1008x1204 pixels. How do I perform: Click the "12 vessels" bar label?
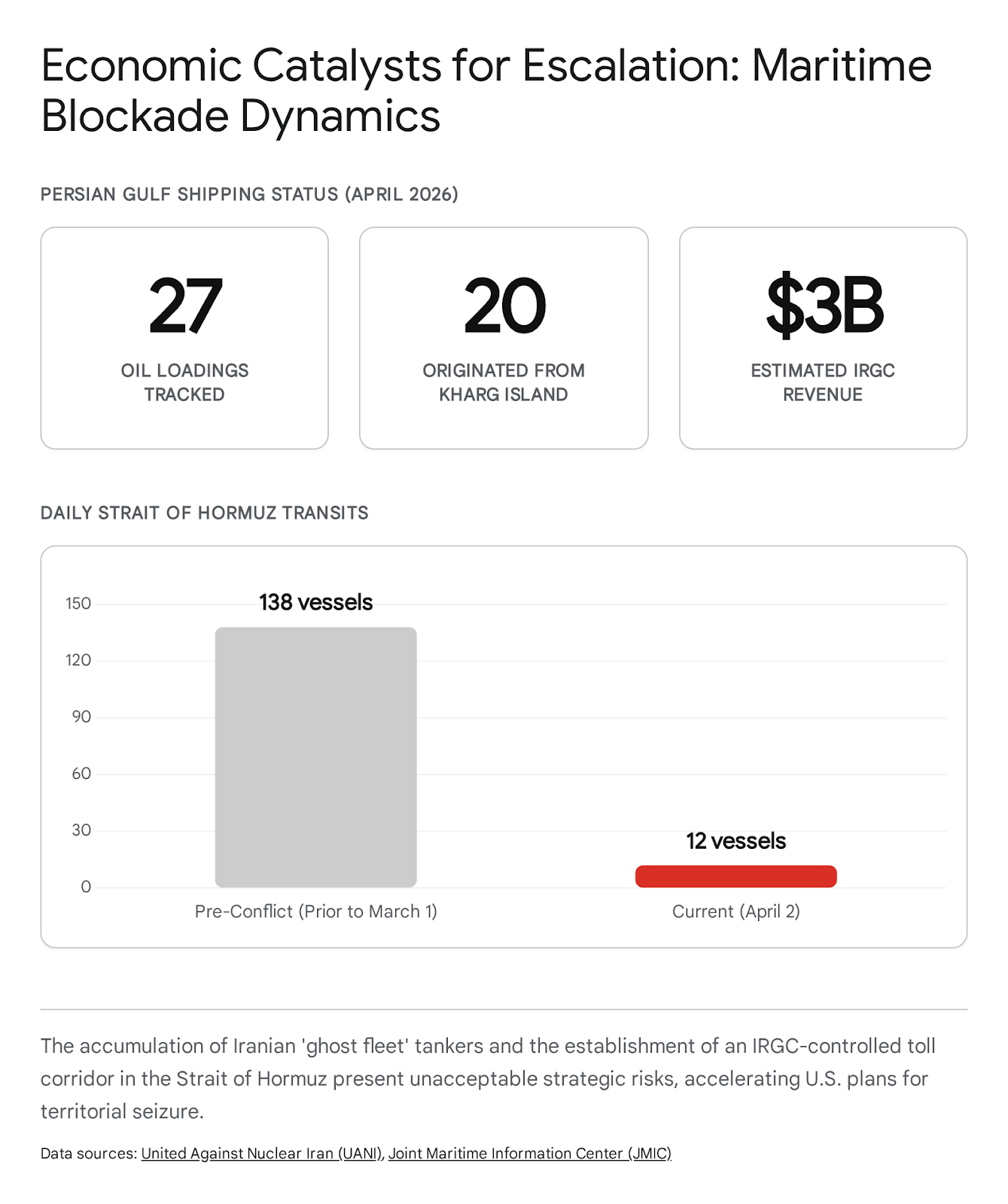point(735,841)
